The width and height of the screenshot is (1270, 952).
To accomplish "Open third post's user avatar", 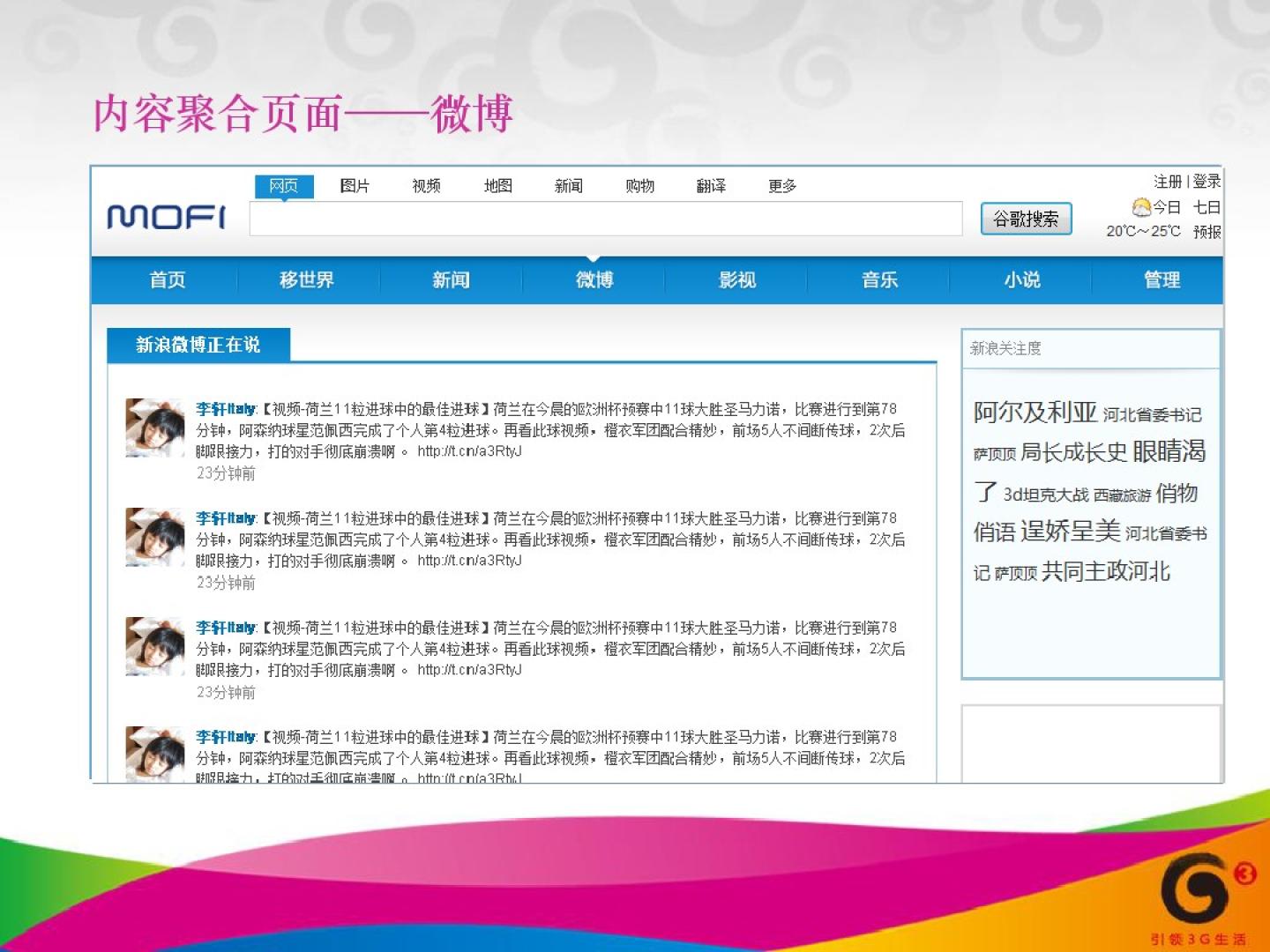I will click(x=154, y=646).
